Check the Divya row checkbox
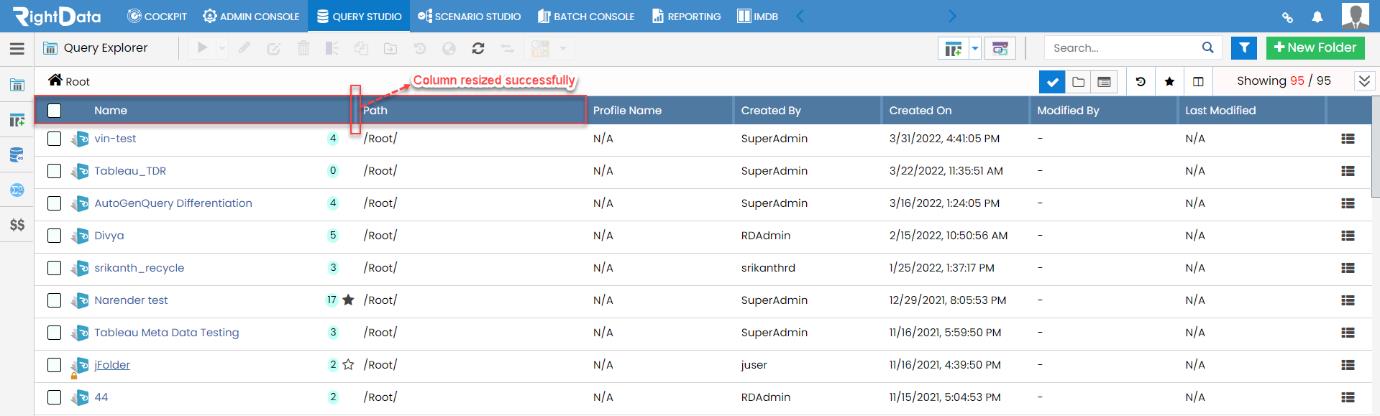 (x=54, y=236)
